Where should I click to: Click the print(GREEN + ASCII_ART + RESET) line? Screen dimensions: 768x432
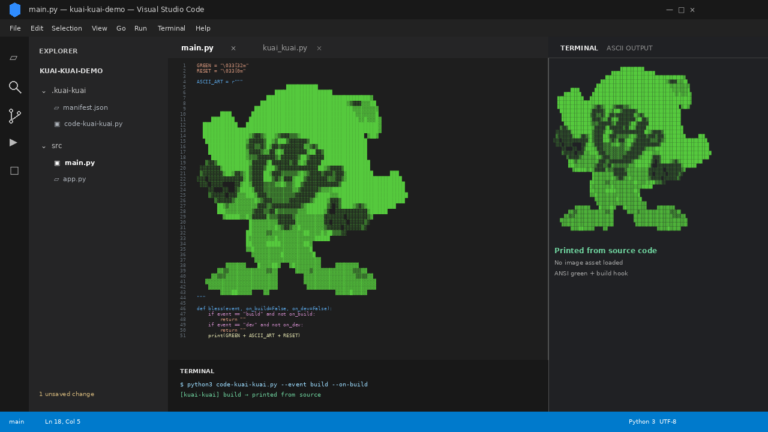[x=254, y=336]
